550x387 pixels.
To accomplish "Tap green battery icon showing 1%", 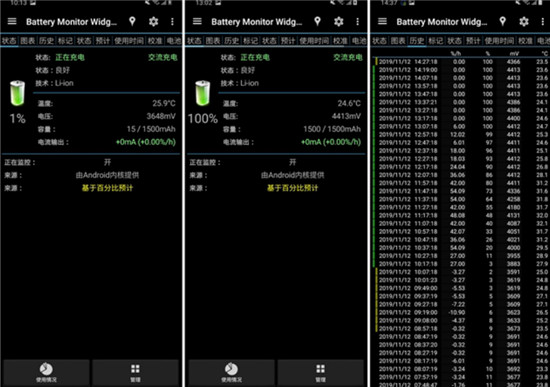I will 18,93.
